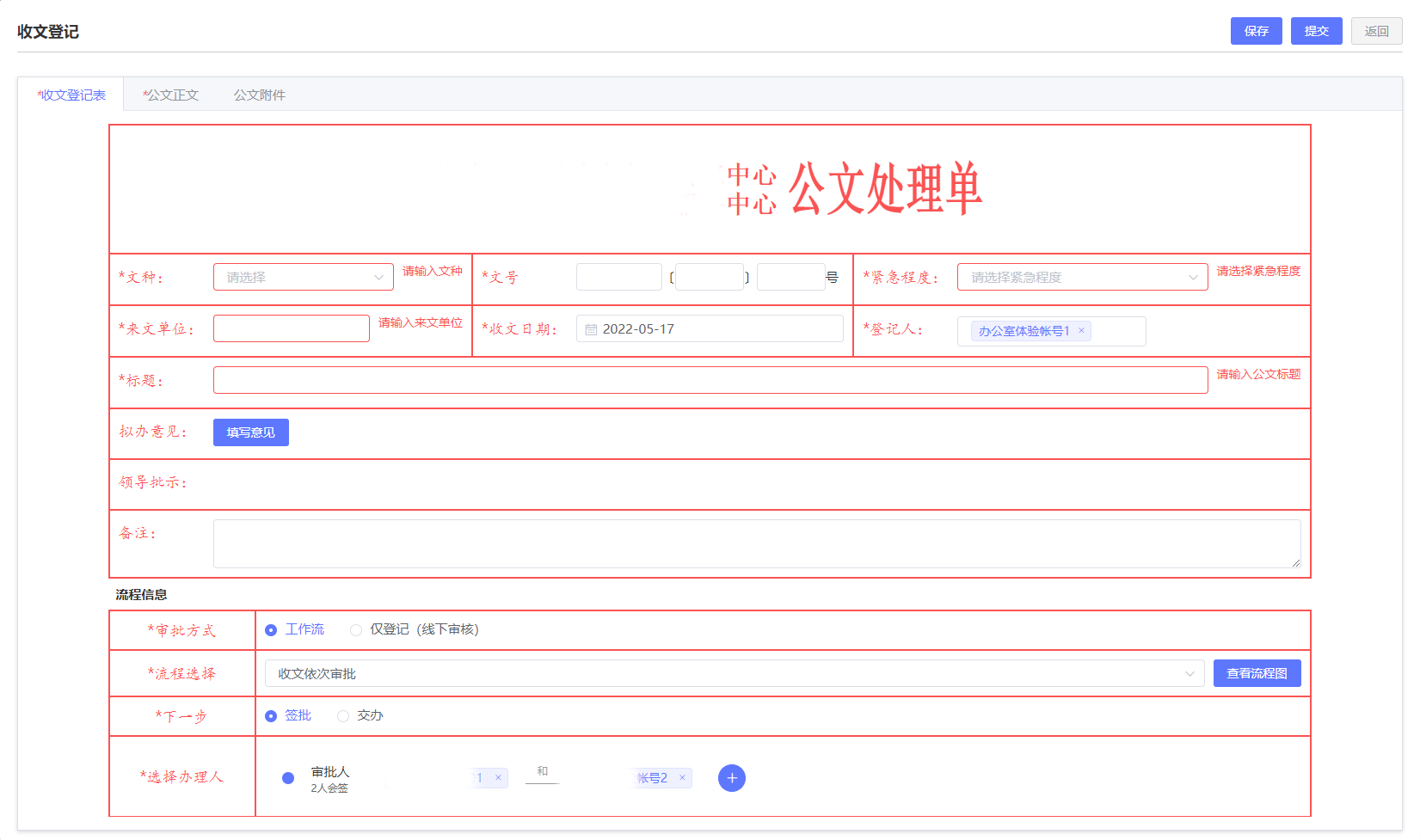Viewport: 1420px width, 840px height.
Task: Remove the first approver tag ending in 1
Action: tap(498, 778)
